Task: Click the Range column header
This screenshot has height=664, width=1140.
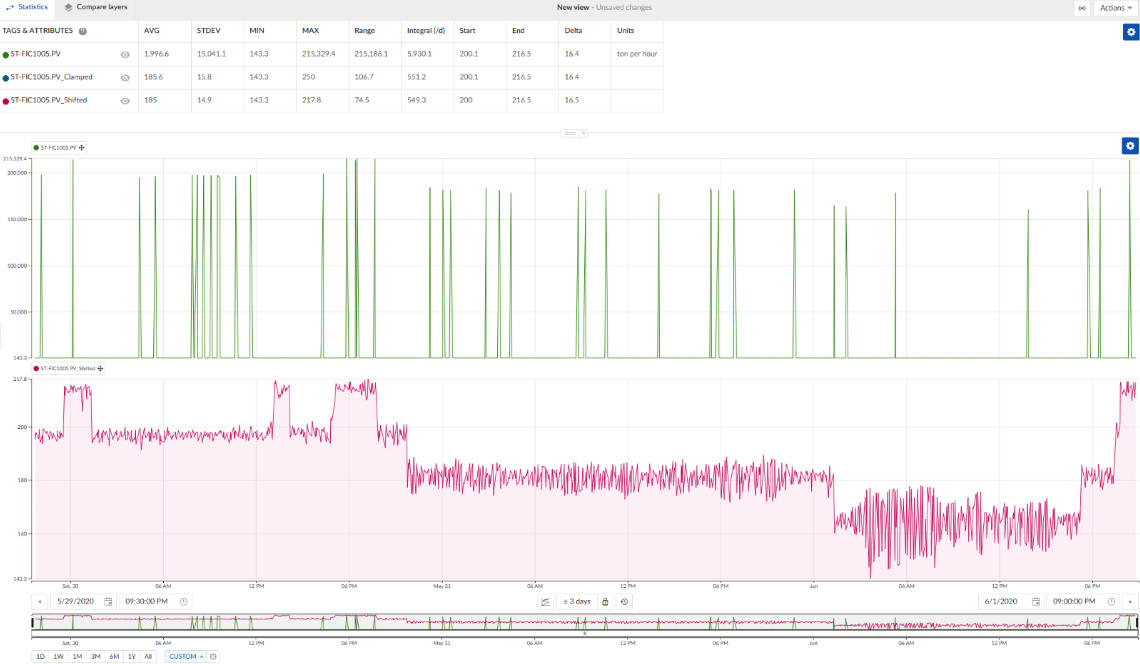Action: coord(365,31)
